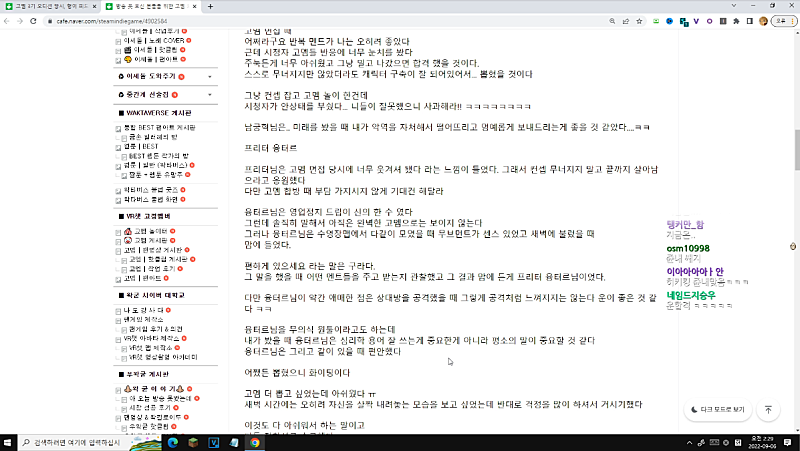Viewport: 800px width, 451px height.
Task: Open the blue circular extension icon
Action: (x=669, y=21)
